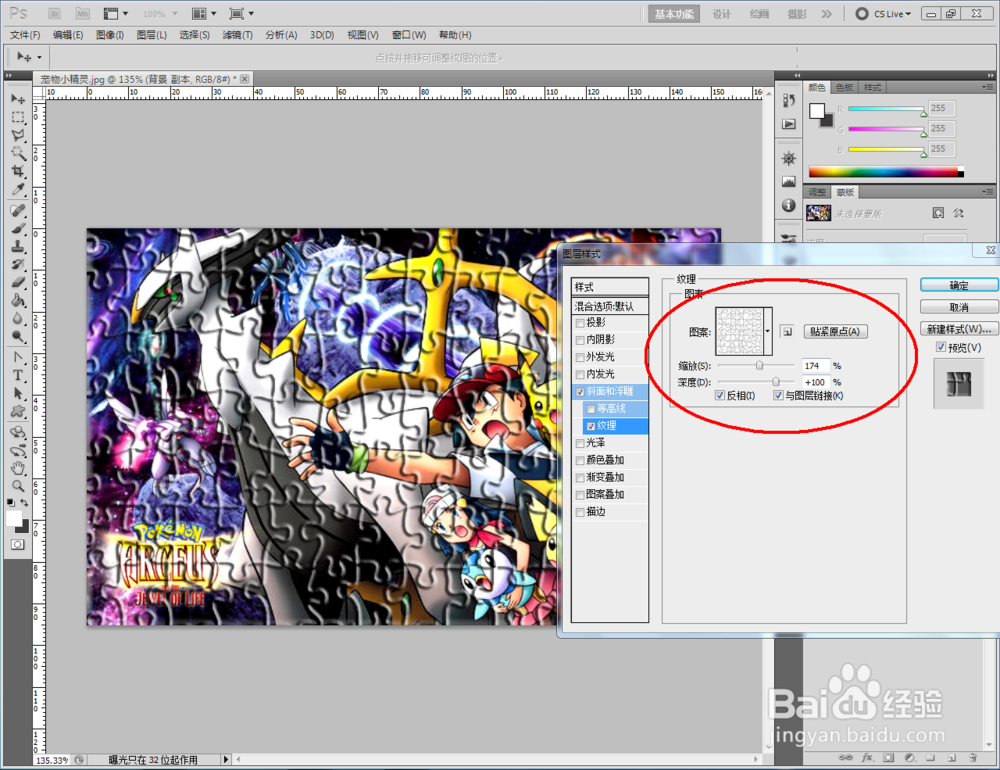1000x770 pixels.
Task: Add a vector mask in Masks panel
Action: [x=959, y=213]
